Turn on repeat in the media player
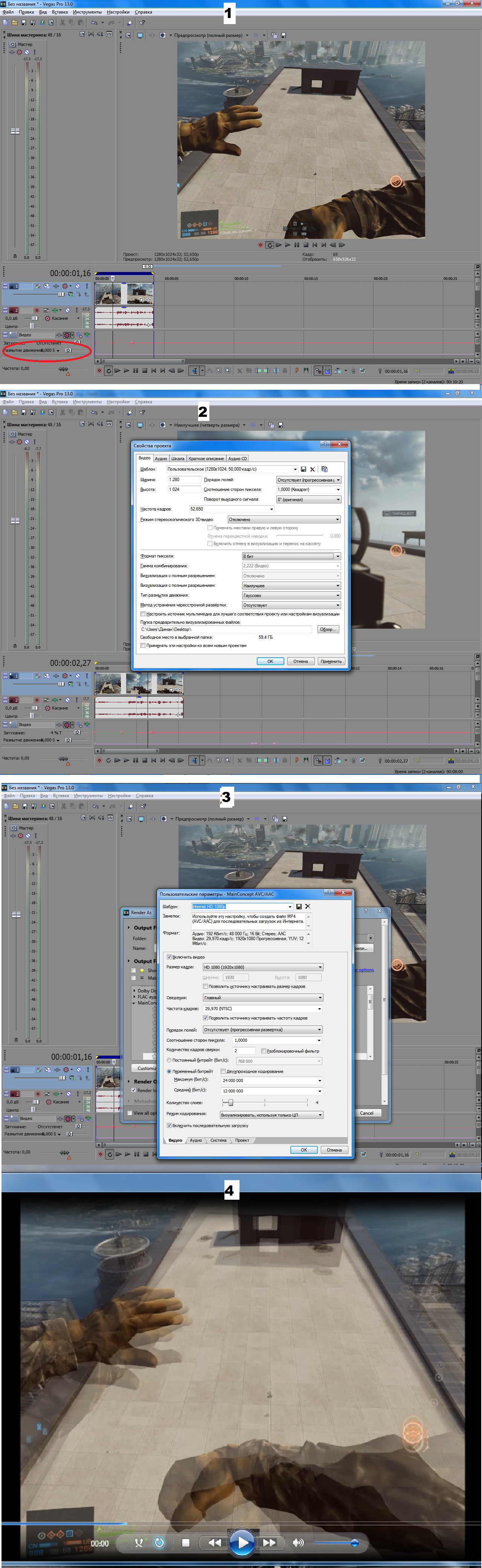The width and height of the screenshot is (482, 1568). pos(159,1542)
